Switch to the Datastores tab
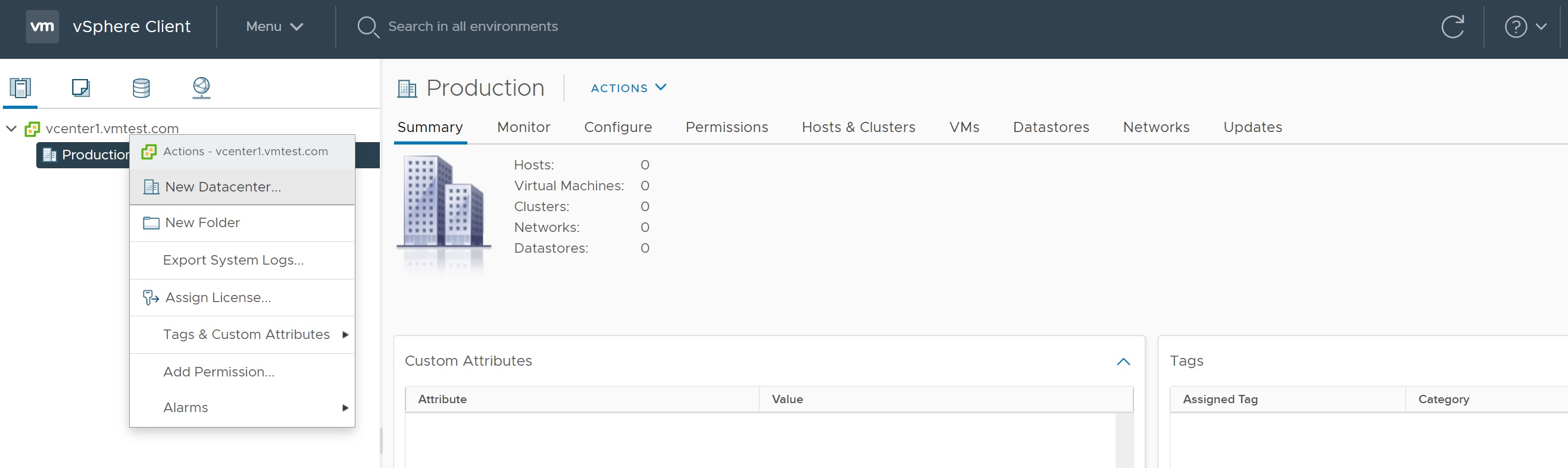This screenshot has height=468, width=1568. (x=1051, y=127)
